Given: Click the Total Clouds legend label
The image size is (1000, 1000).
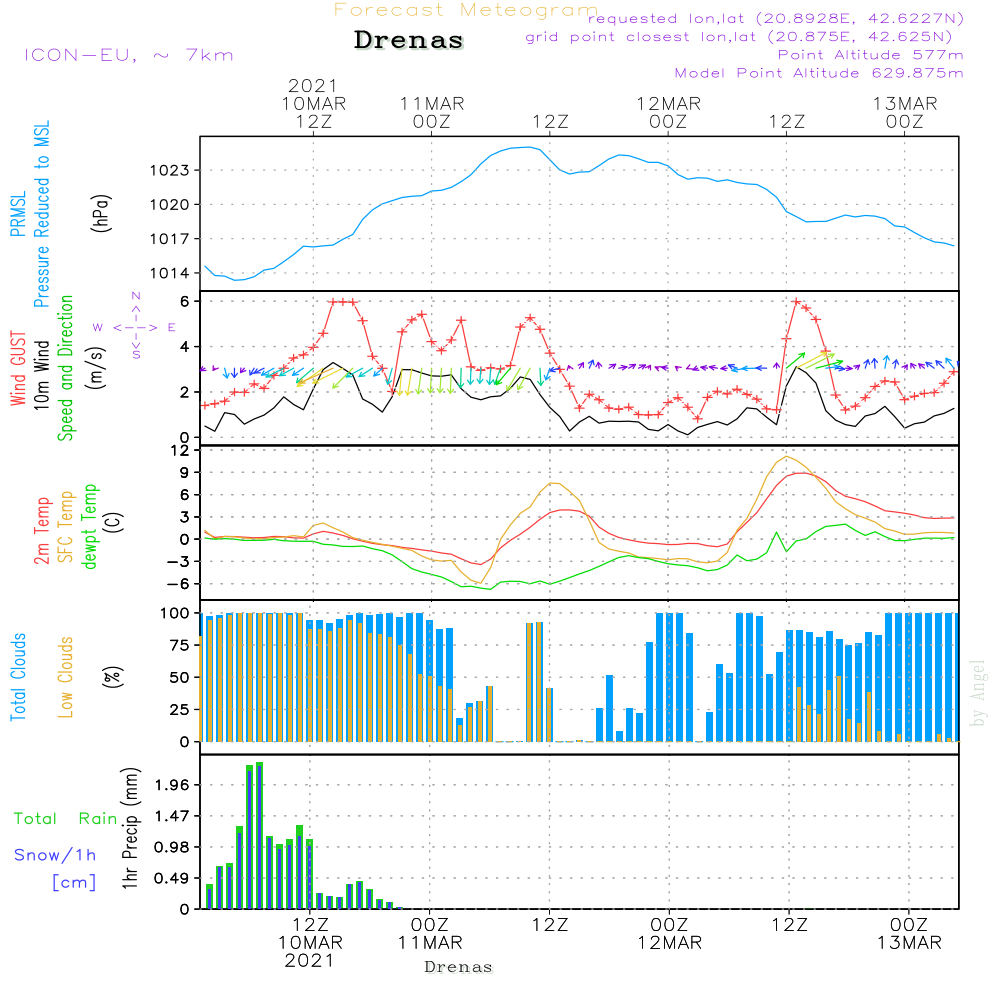Looking at the screenshot, I should pyautogui.click(x=17, y=676).
